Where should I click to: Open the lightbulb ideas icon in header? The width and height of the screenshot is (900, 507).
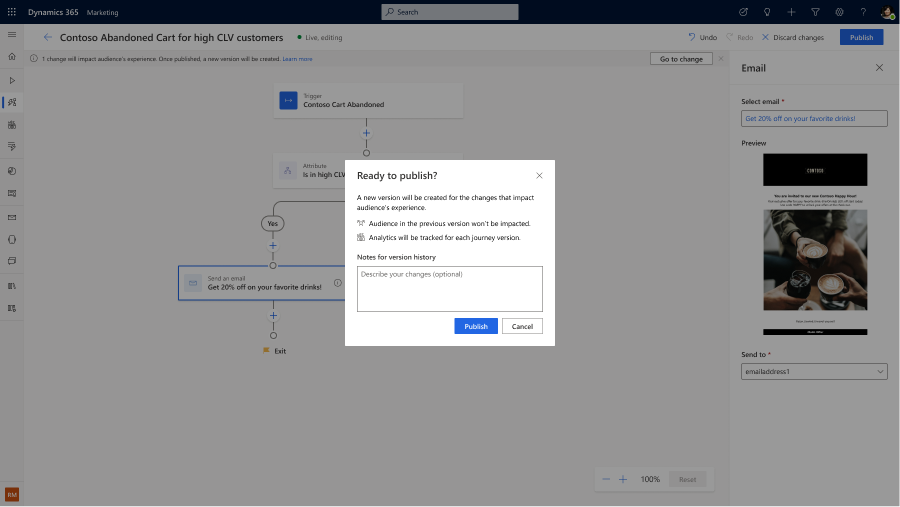(x=767, y=12)
